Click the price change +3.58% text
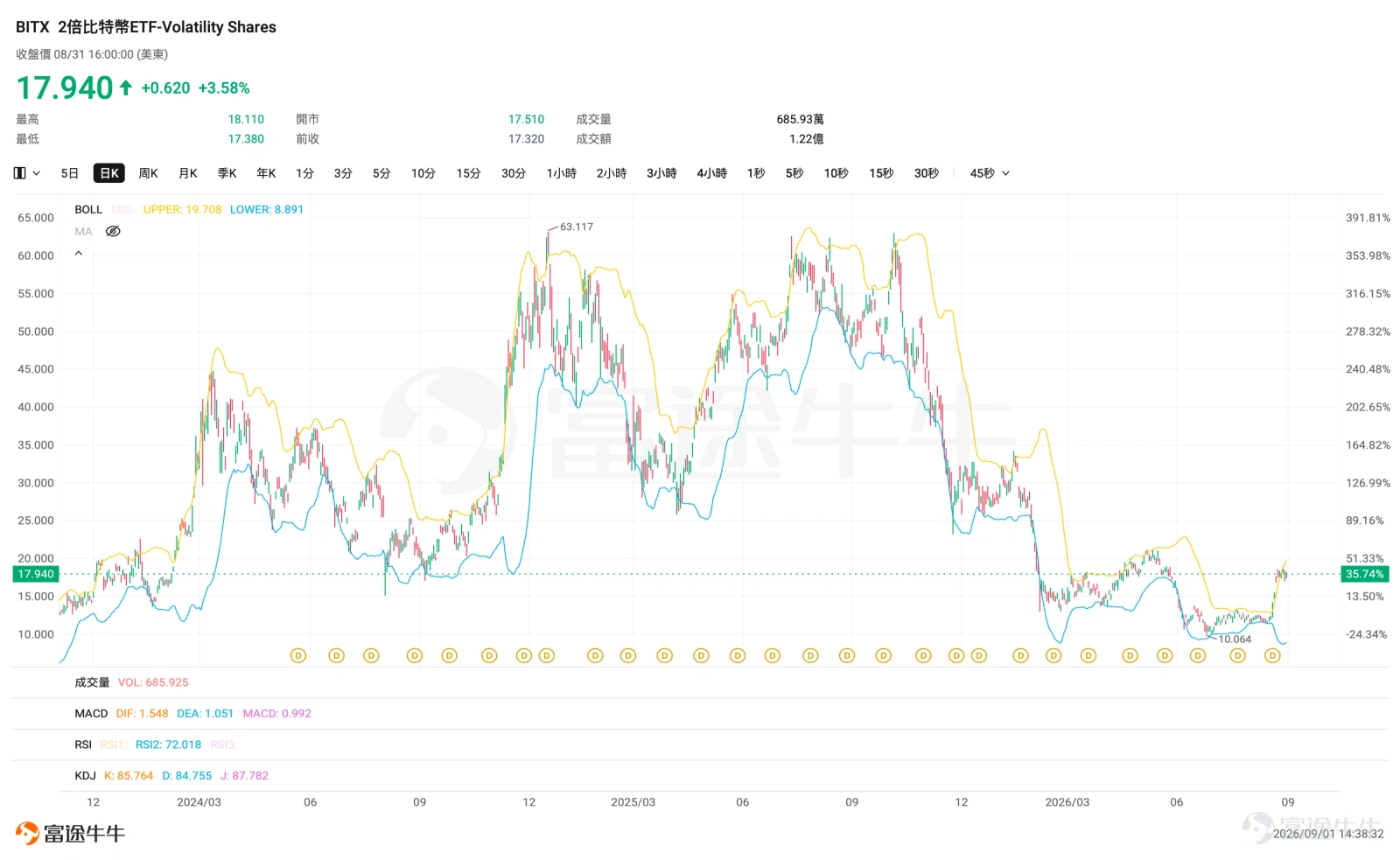1400x860 pixels. [224, 88]
